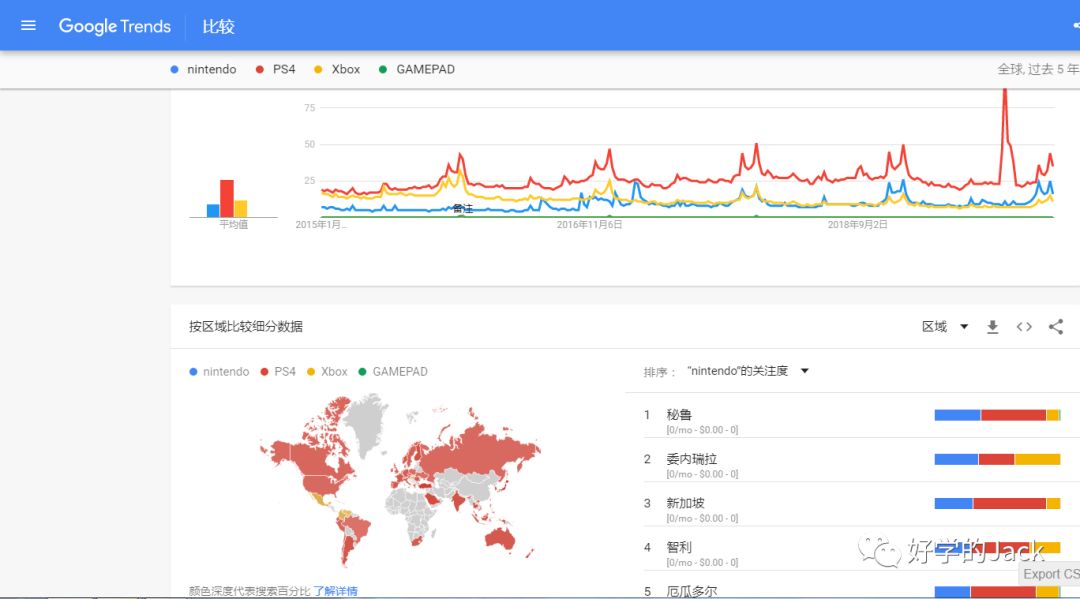1080x599 pixels.
Task: Open the hamburger main menu
Action: click(x=28, y=26)
